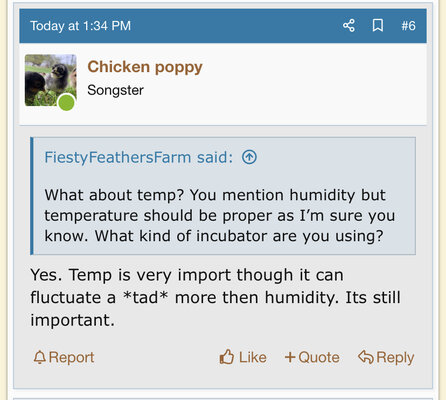
Task: Report this post
Action: 64,357
